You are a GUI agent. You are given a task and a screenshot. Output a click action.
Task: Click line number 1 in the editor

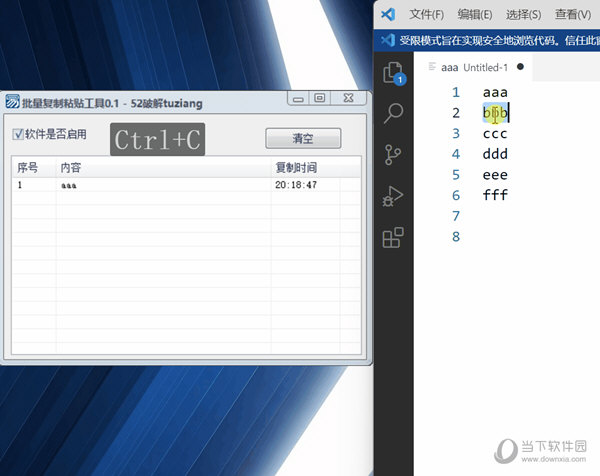click(x=456, y=92)
